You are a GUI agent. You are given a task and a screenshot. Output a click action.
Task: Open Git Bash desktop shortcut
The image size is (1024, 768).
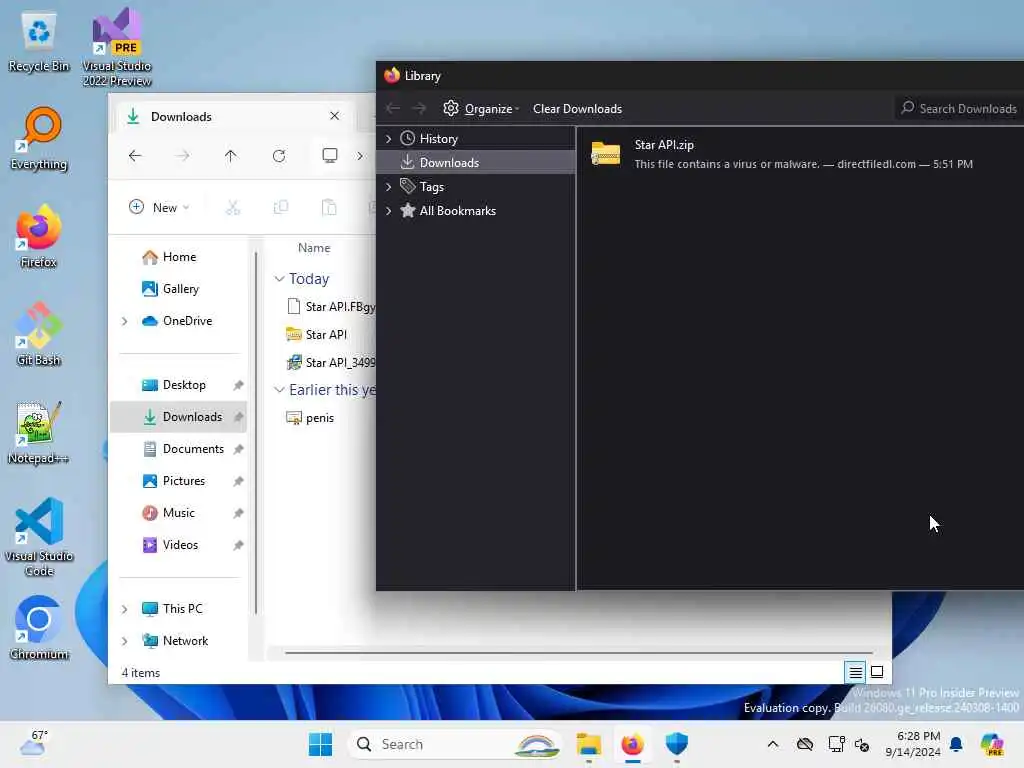tap(39, 334)
